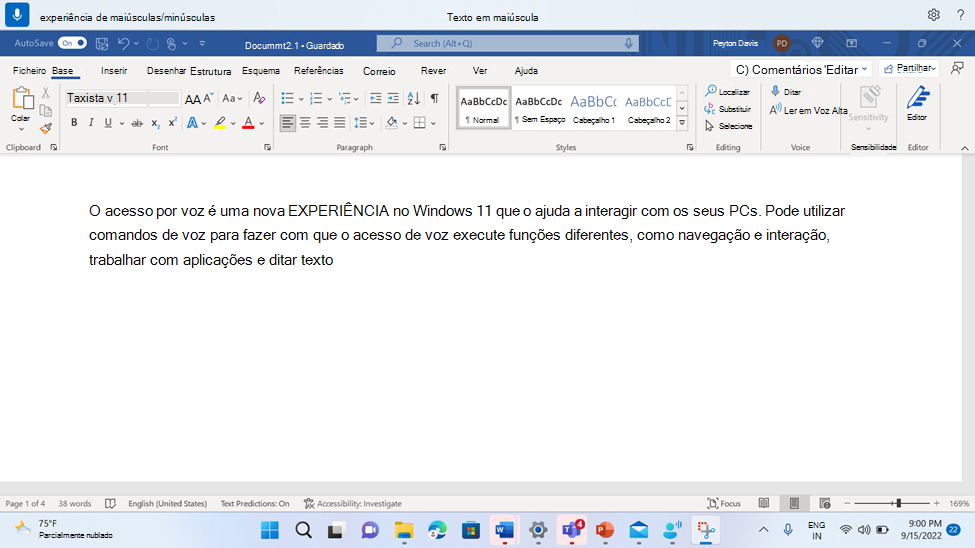Open the Editor pane
Screen dimensions: 975x548
click(x=917, y=103)
